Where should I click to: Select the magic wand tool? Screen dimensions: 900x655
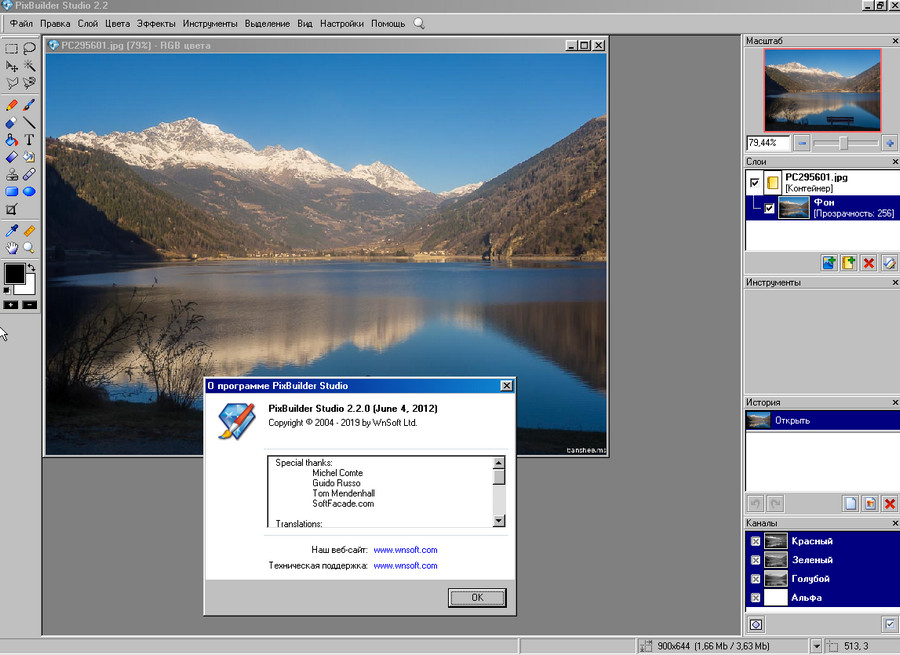[x=29, y=66]
